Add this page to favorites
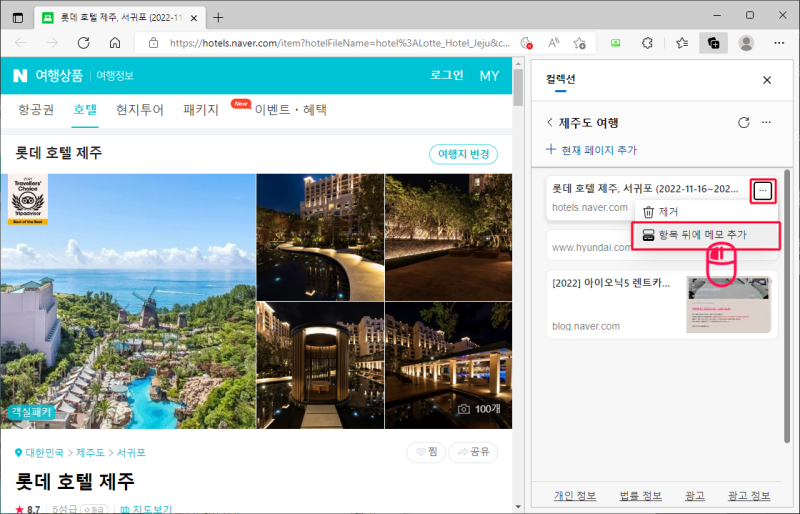The height and width of the screenshot is (514, 800). click(580, 43)
